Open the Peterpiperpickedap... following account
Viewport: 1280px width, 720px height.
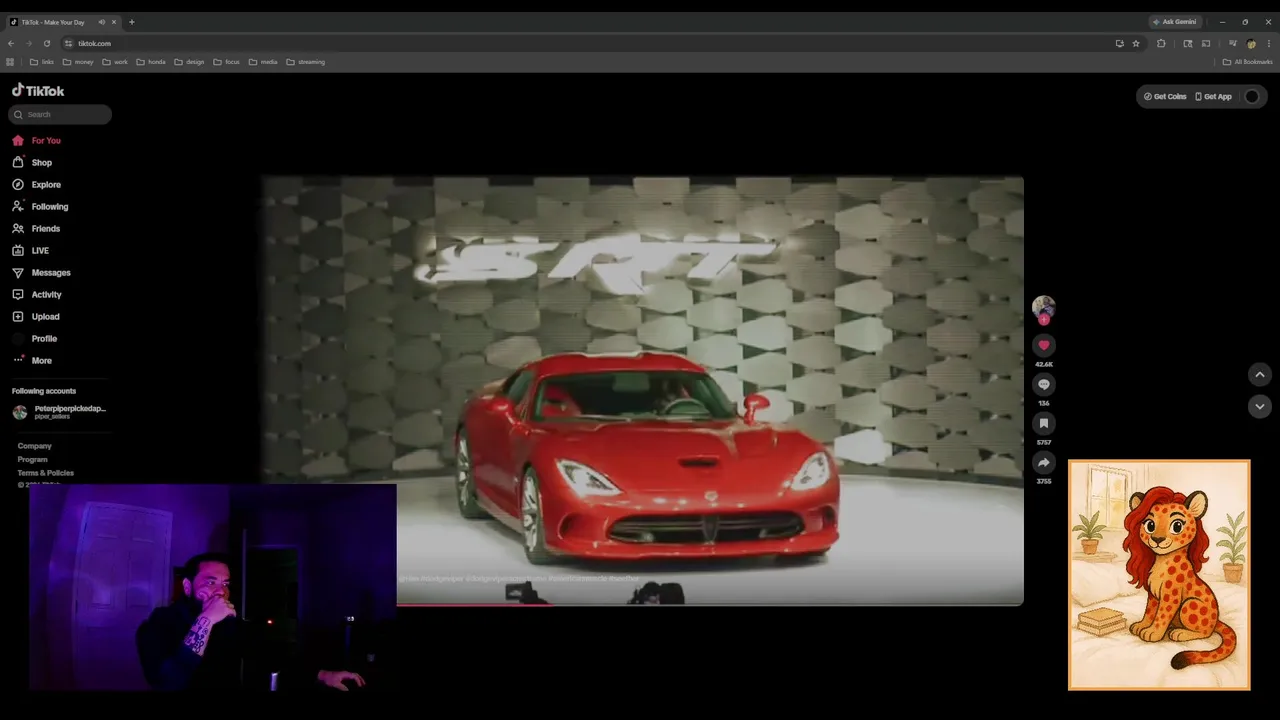coord(60,411)
